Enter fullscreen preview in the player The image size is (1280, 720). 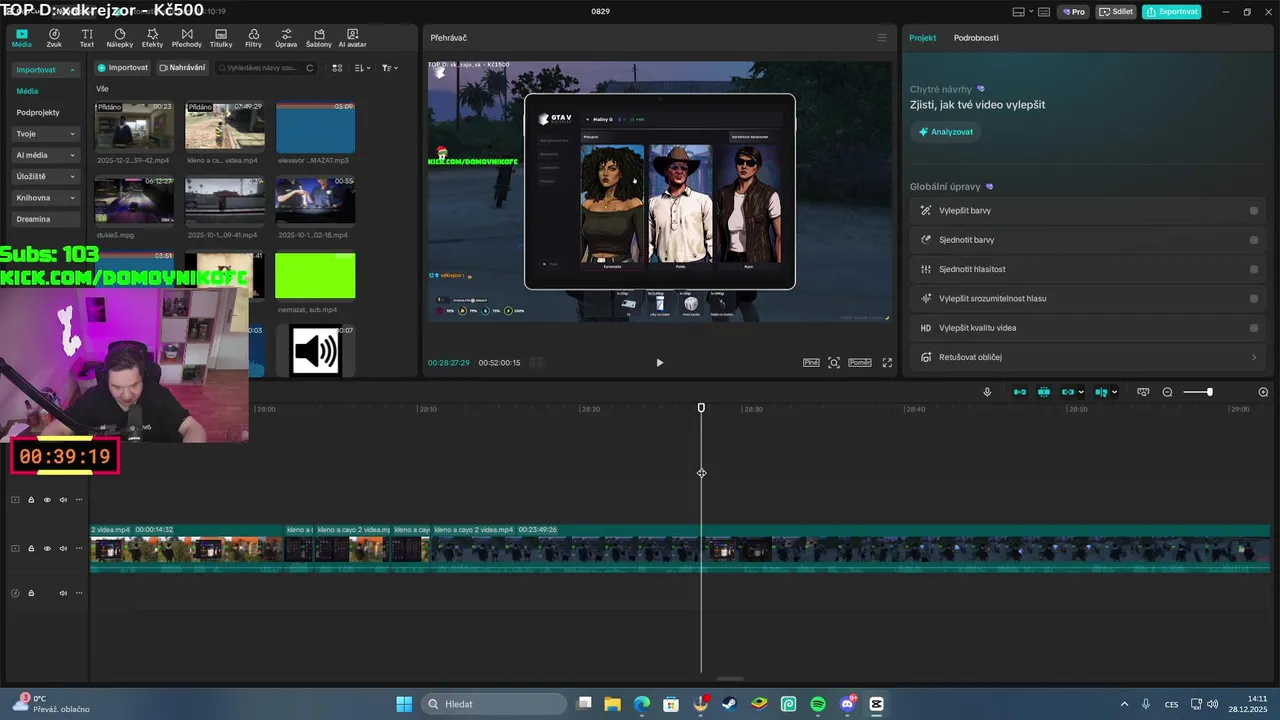(x=887, y=363)
